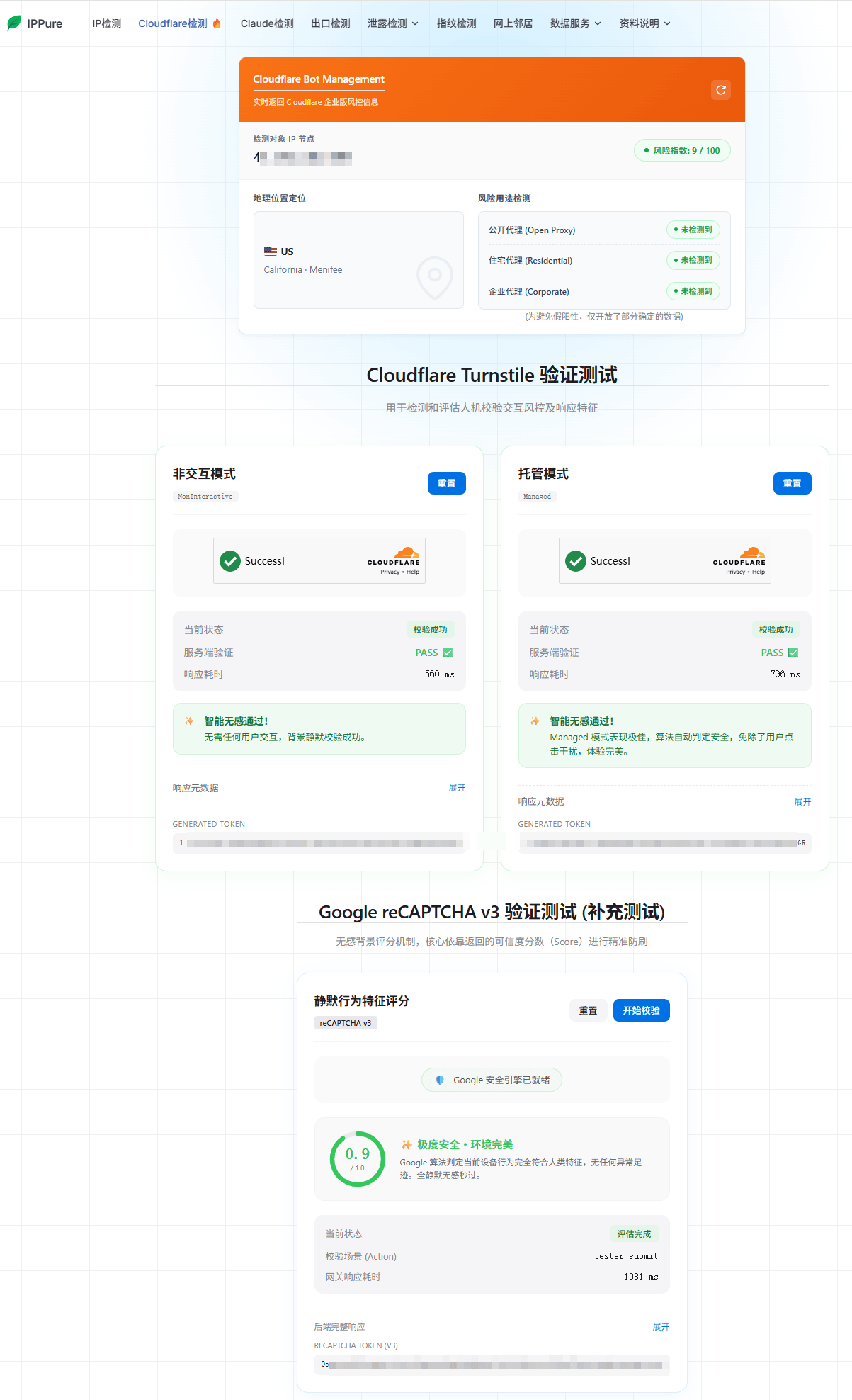Click the PASS checkbox under 托管模式
This screenshot has height=1400, width=852.
pos(793,653)
